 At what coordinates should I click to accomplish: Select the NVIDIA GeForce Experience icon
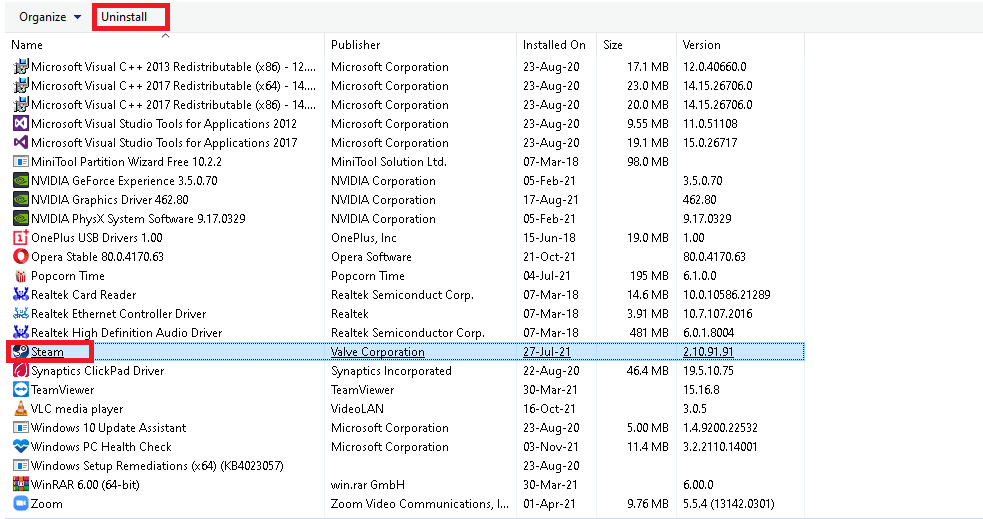[x=20, y=181]
